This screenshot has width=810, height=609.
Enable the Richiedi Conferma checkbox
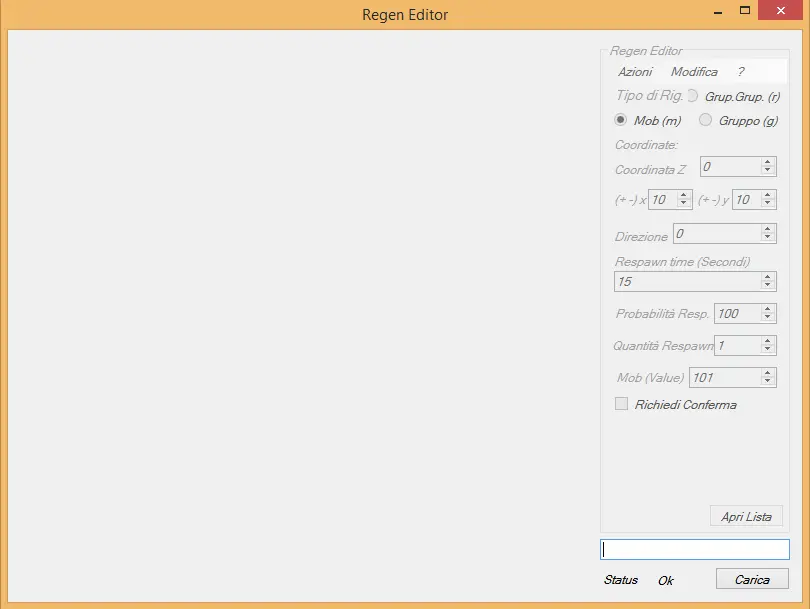click(x=622, y=405)
